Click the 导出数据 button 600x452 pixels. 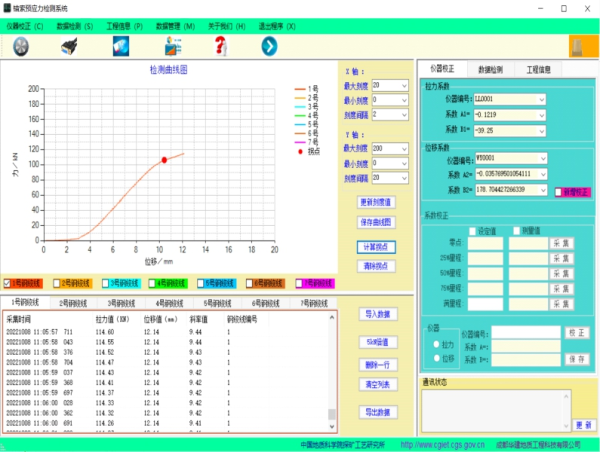pos(378,412)
